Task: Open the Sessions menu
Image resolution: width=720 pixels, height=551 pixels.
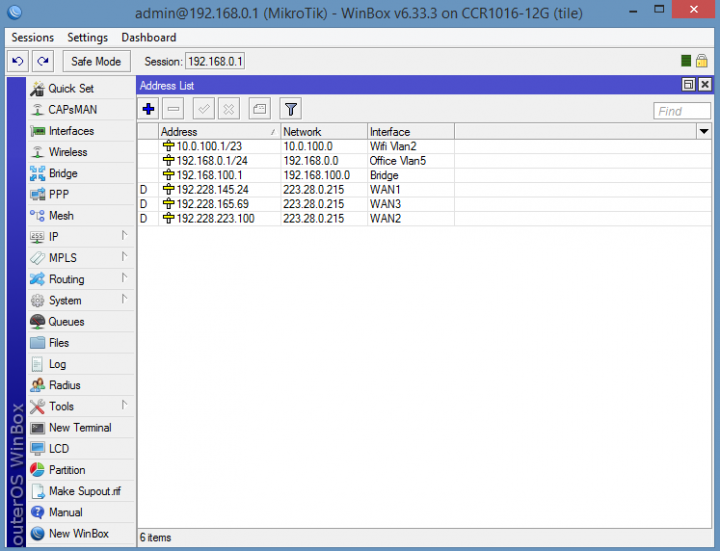Action: tap(33, 38)
